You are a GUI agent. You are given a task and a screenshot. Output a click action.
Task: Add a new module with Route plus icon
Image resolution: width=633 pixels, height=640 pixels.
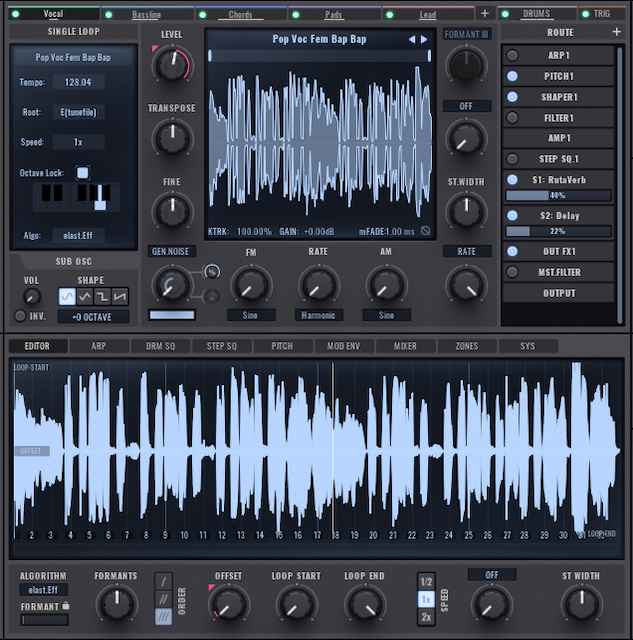tap(616, 32)
